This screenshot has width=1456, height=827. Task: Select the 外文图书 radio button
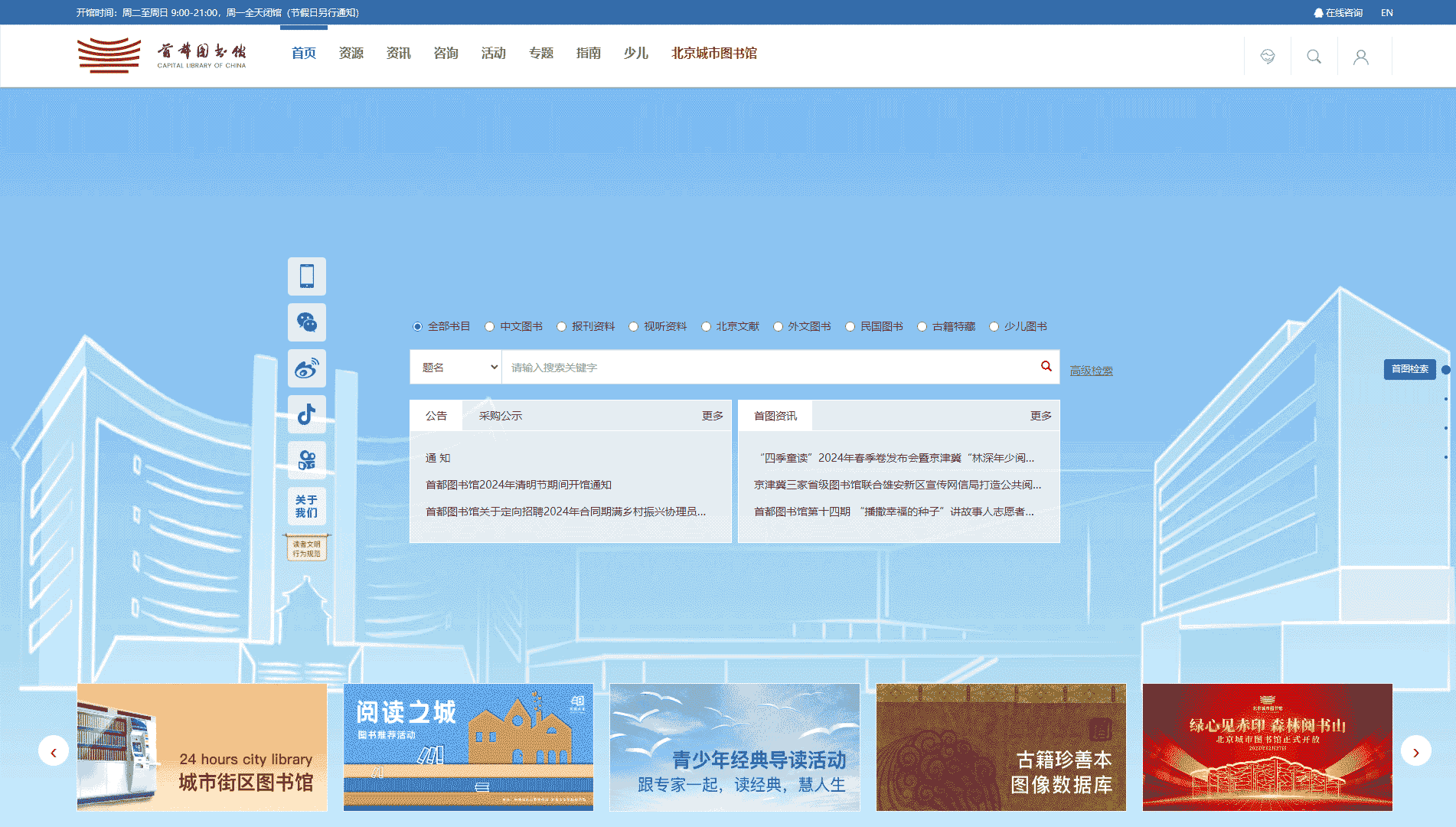pos(778,326)
